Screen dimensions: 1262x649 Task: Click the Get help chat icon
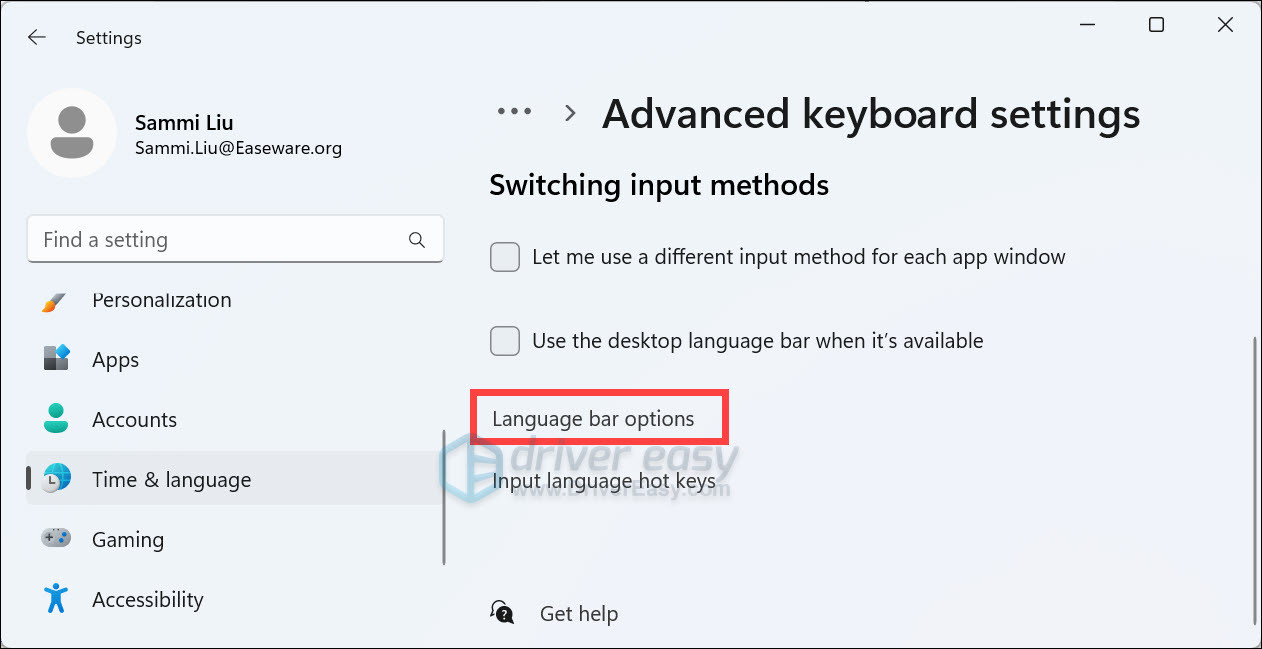(x=502, y=613)
